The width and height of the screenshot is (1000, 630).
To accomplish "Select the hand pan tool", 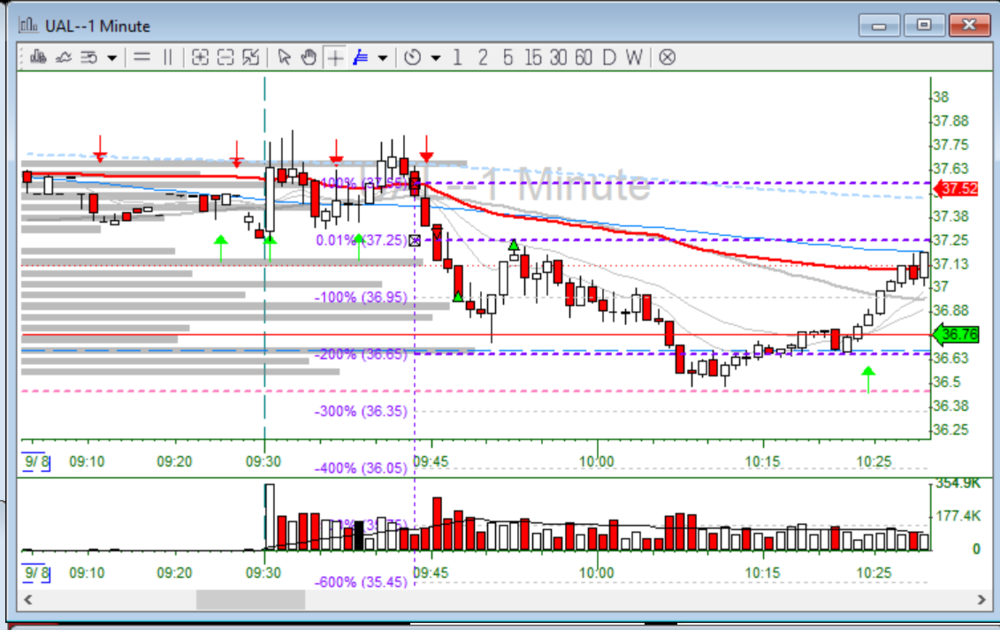I will pos(309,57).
